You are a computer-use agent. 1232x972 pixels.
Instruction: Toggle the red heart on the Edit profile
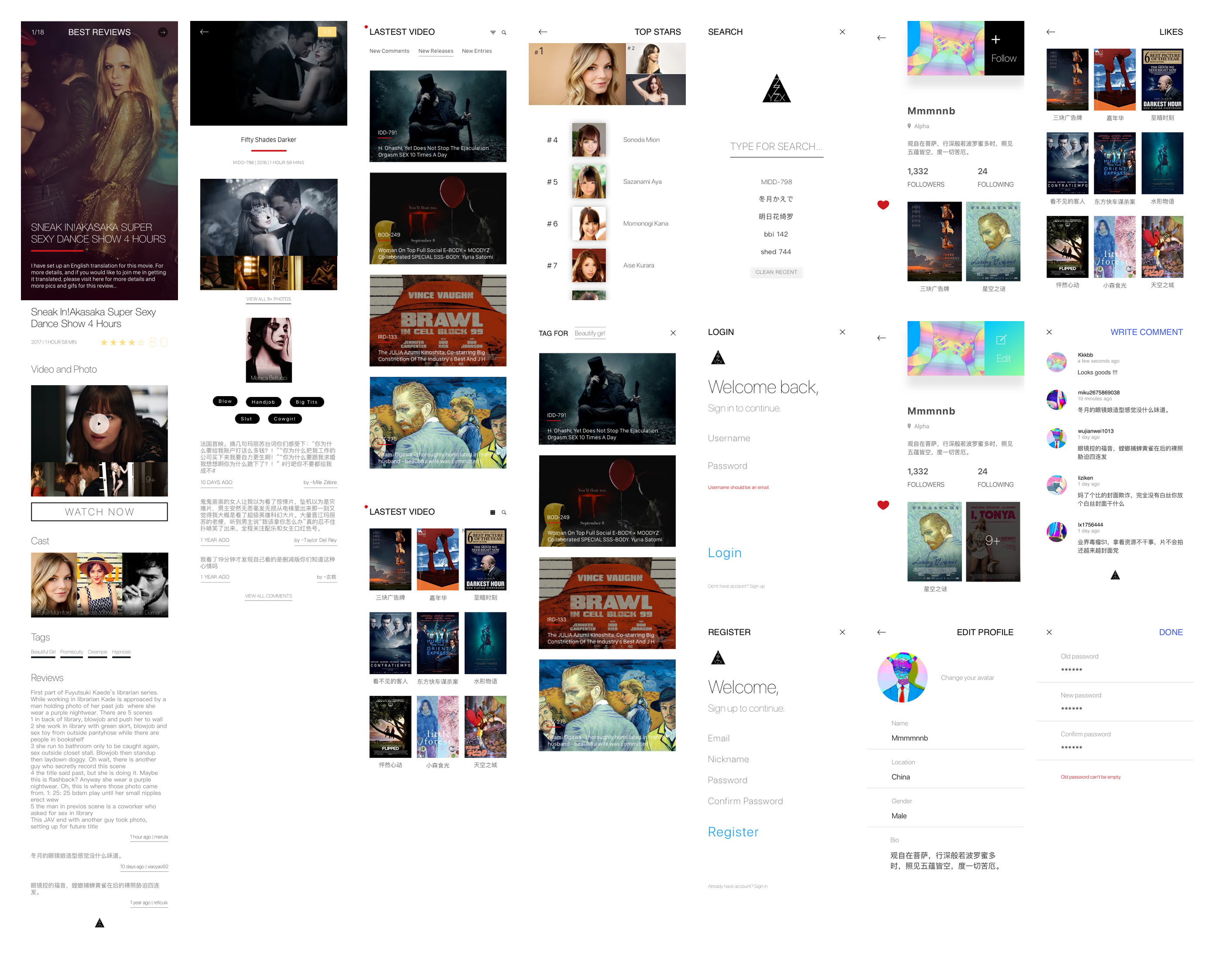click(883, 505)
